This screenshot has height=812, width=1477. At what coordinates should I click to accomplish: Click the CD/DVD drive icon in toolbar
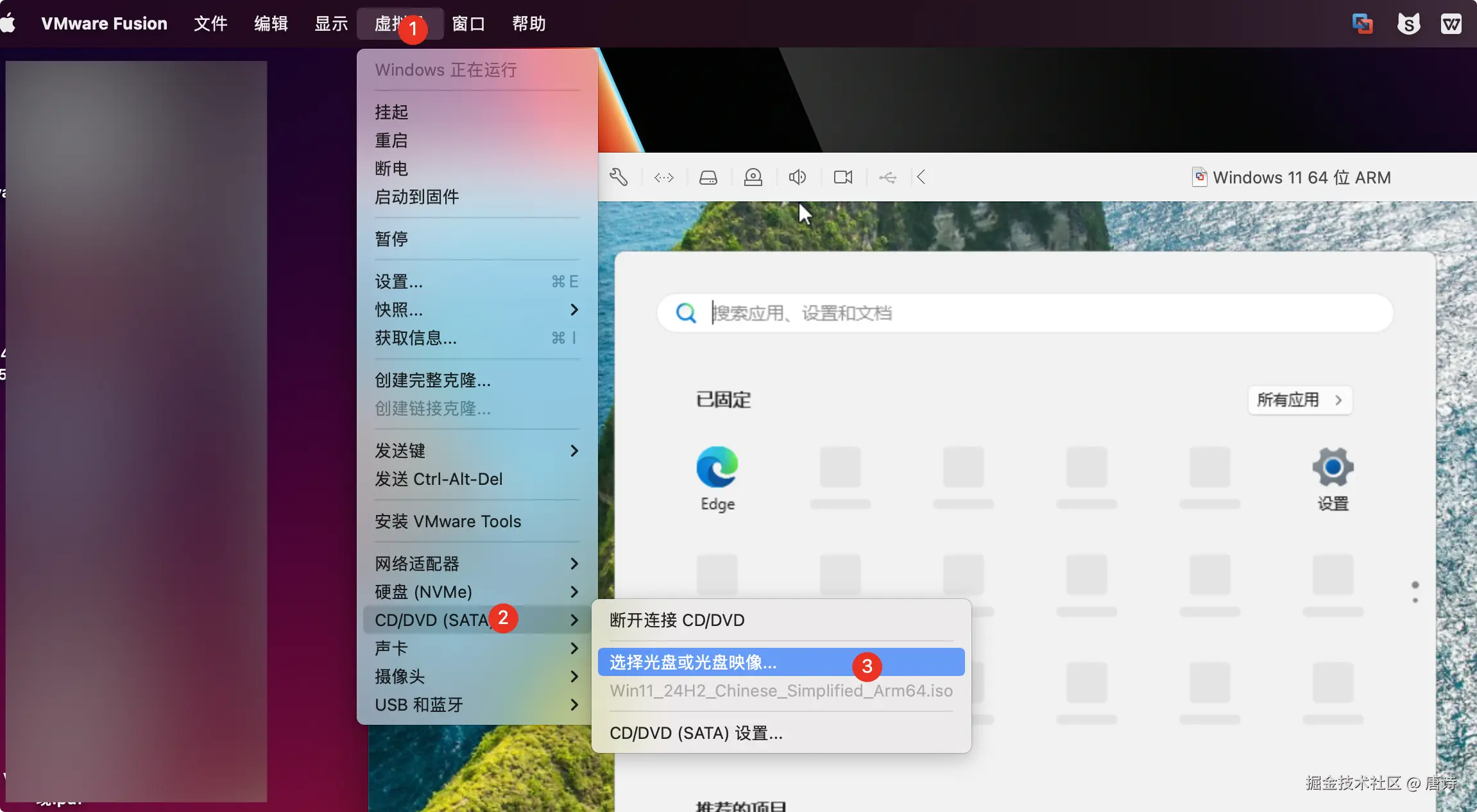753,177
